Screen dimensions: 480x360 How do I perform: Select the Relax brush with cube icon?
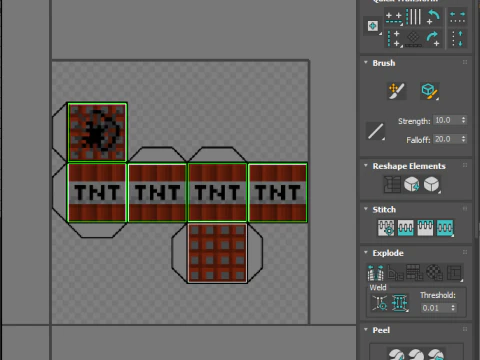point(430,91)
